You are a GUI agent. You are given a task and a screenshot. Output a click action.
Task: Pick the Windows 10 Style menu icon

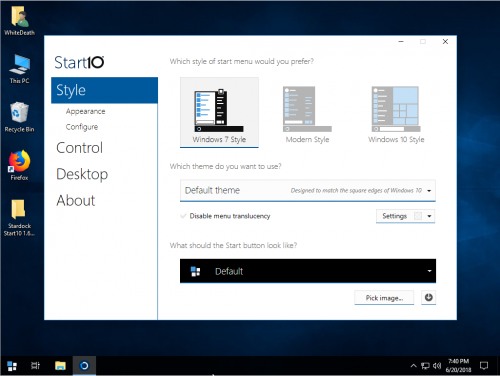396,109
